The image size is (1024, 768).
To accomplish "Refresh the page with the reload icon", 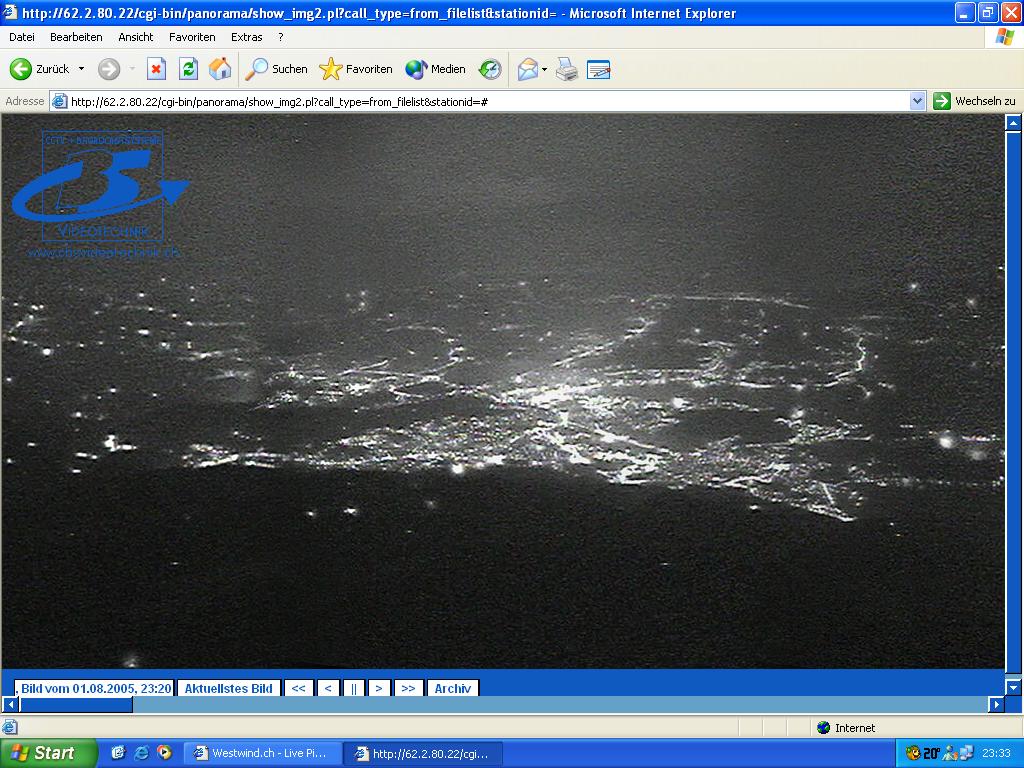I will (188, 69).
